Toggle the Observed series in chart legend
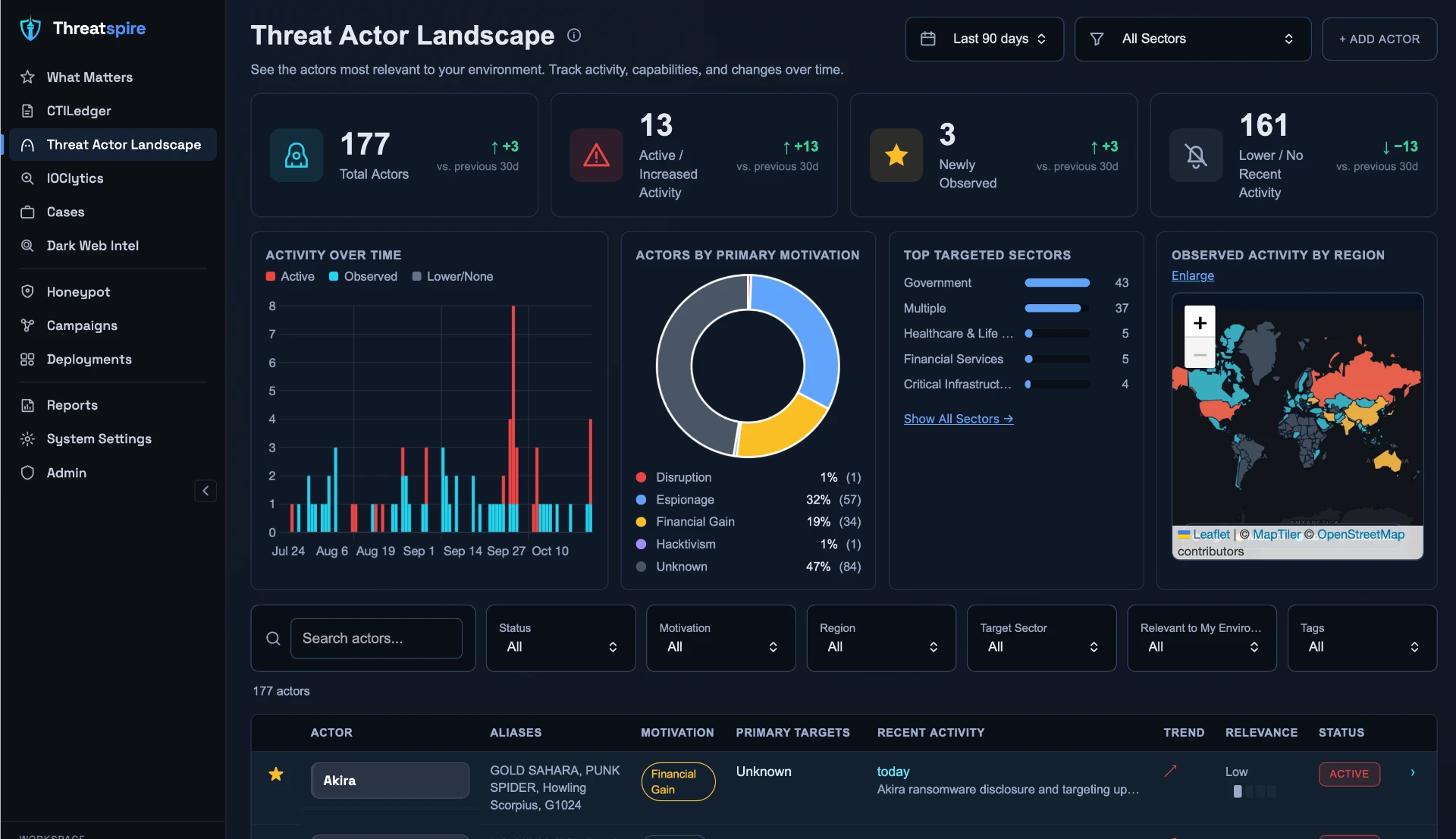Image resolution: width=1456 pixels, height=839 pixels. pyautogui.click(x=363, y=277)
